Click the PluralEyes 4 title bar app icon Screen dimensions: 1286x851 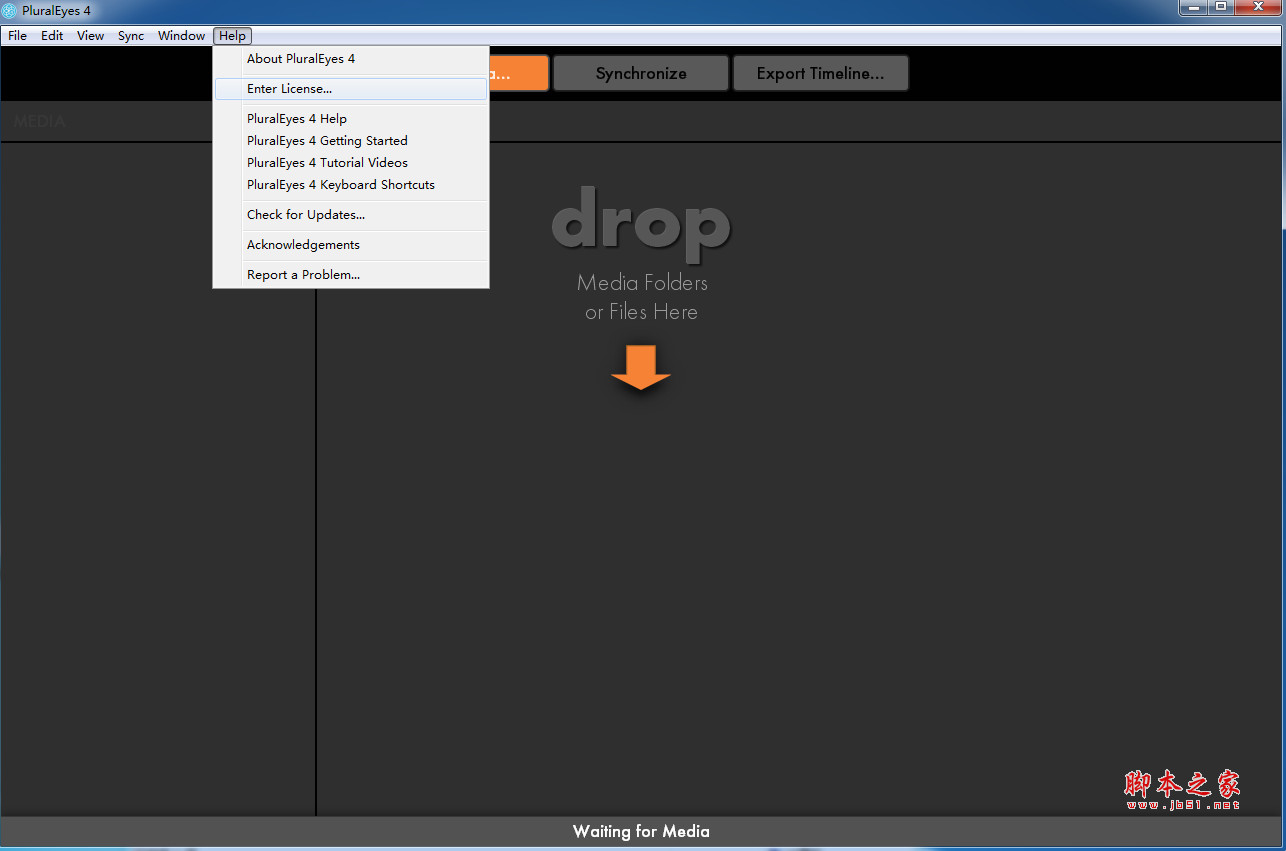tap(9, 11)
